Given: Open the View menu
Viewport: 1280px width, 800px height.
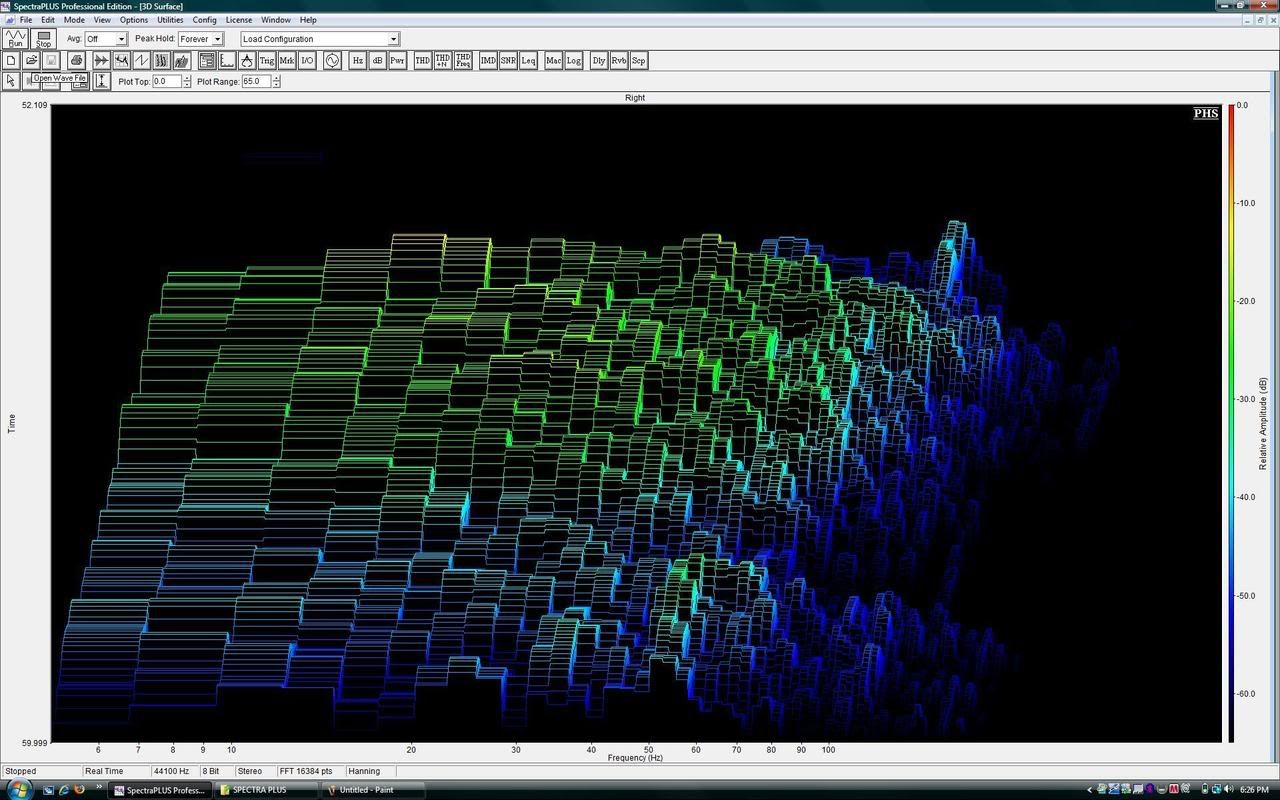Looking at the screenshot, I should point(102,20).
